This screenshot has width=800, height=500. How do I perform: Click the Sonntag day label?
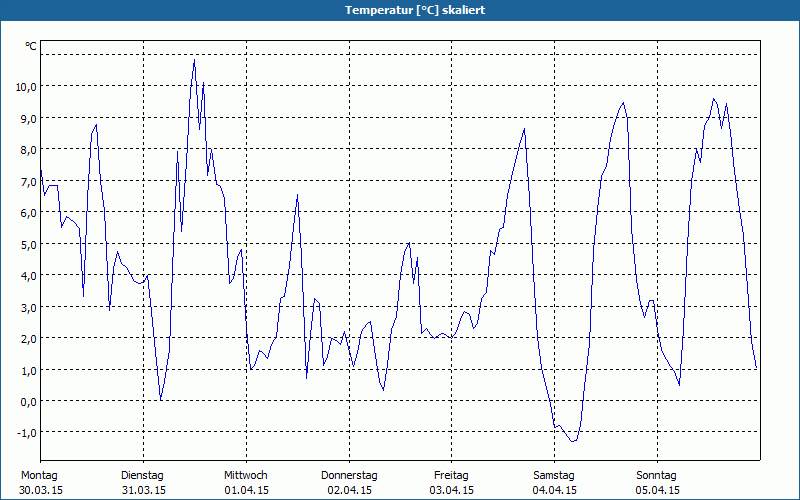click(657, 475)
